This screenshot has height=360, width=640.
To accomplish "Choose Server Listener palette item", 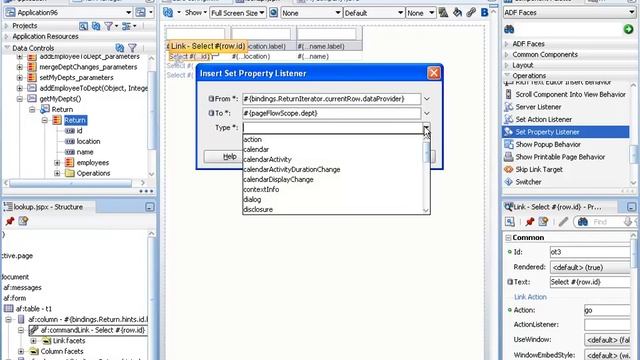I will point(538,107).
